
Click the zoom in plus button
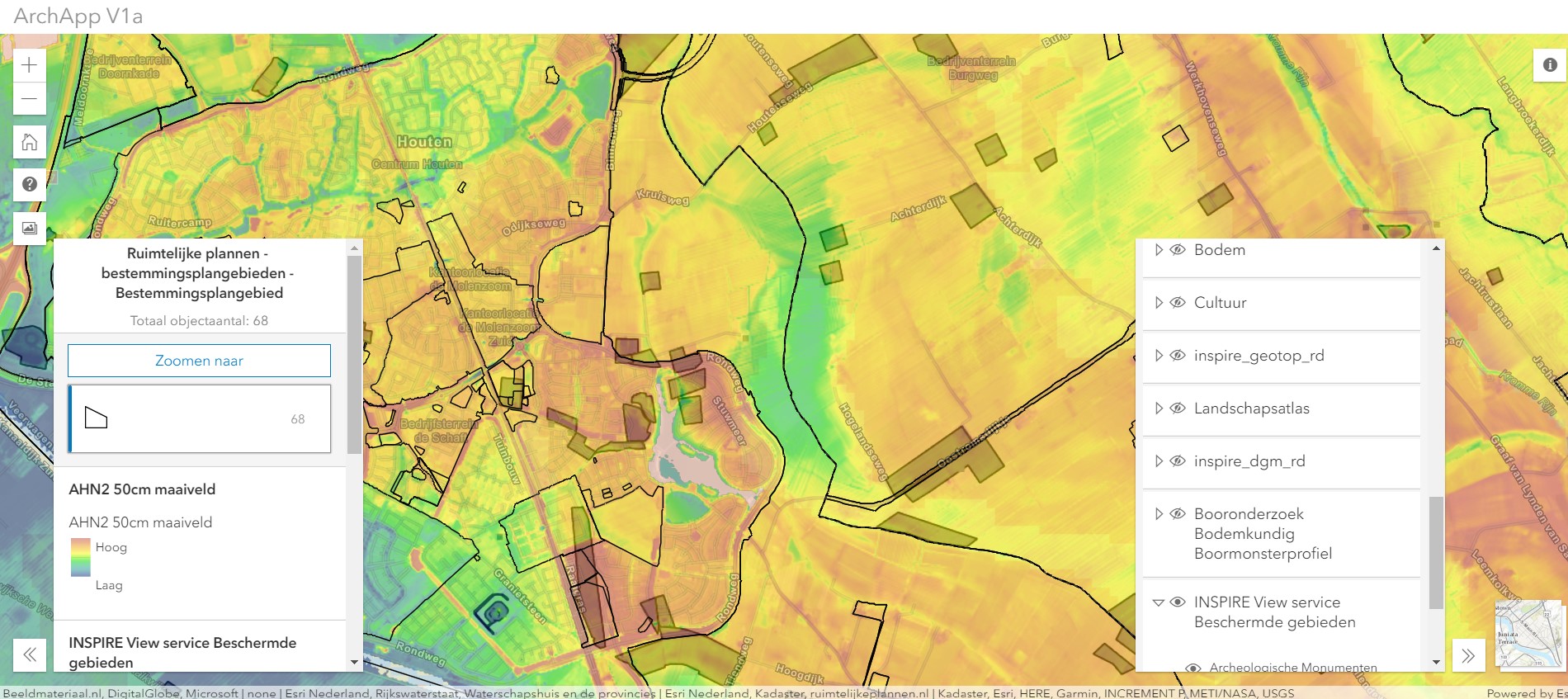30,65
